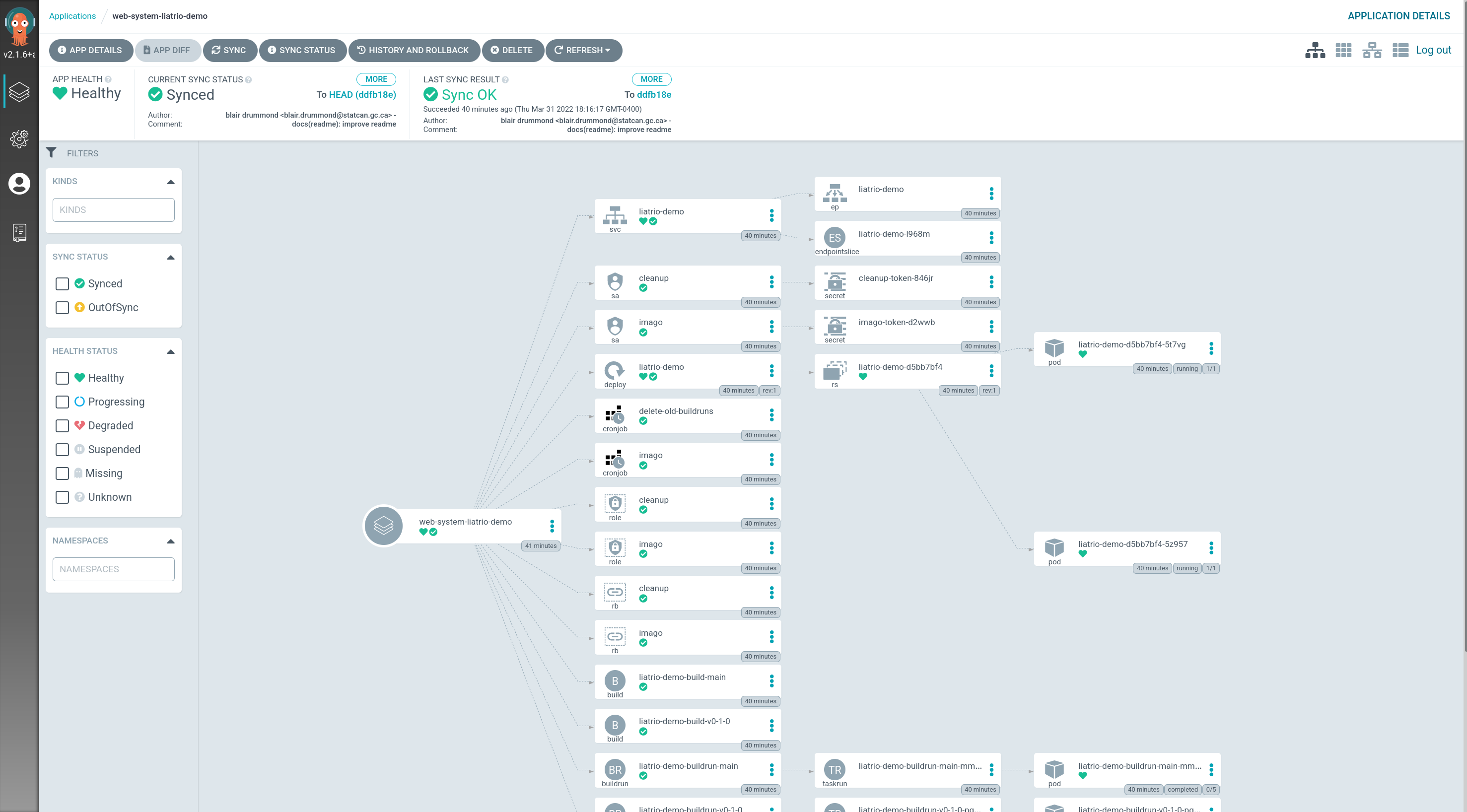This screenshot has width=1467, height=812.
Task: Open the Sync Status panel
Action: pos(302,50)
